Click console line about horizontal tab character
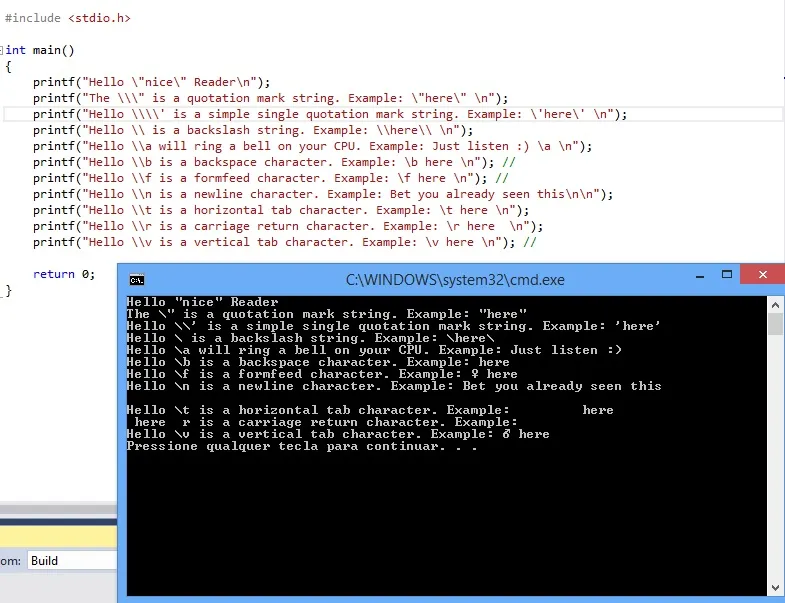This screenshot has width=785, height=603. 370,410
